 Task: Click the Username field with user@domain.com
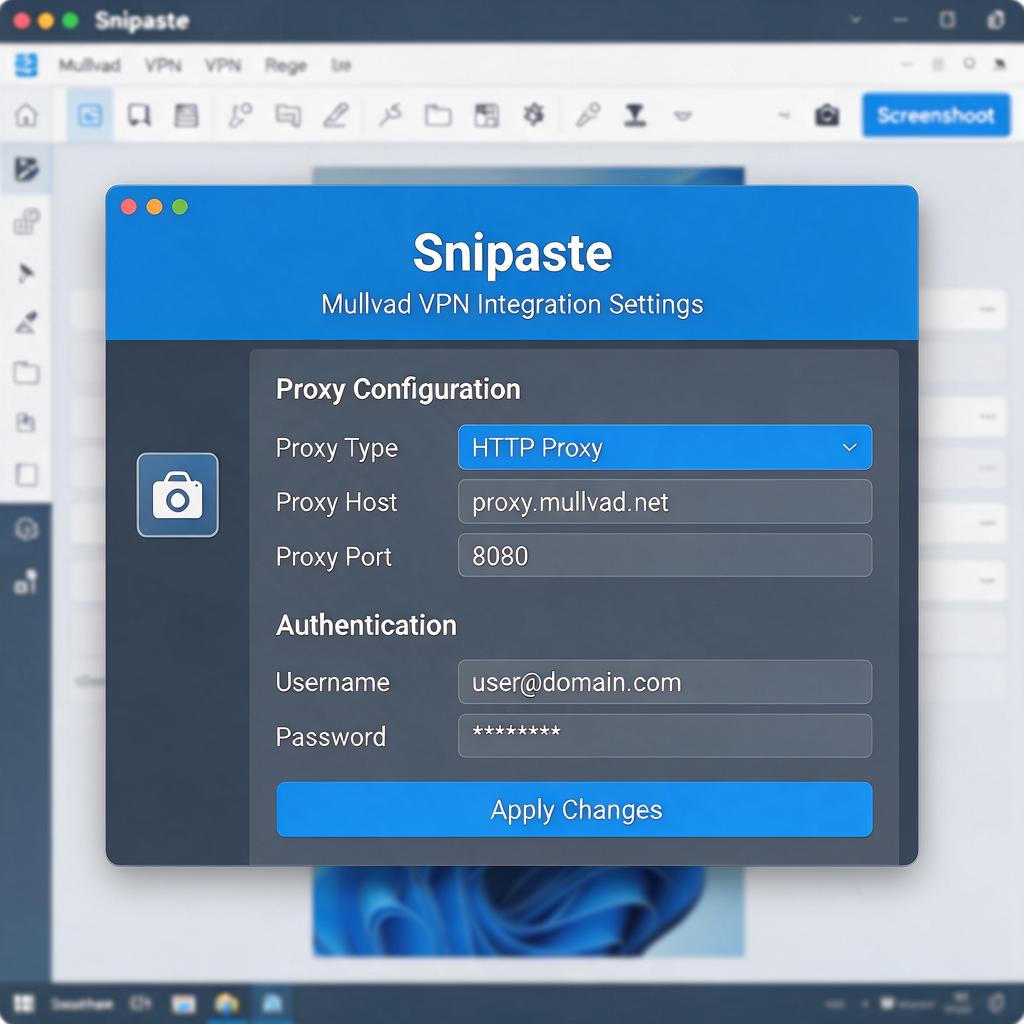[665, 682]
